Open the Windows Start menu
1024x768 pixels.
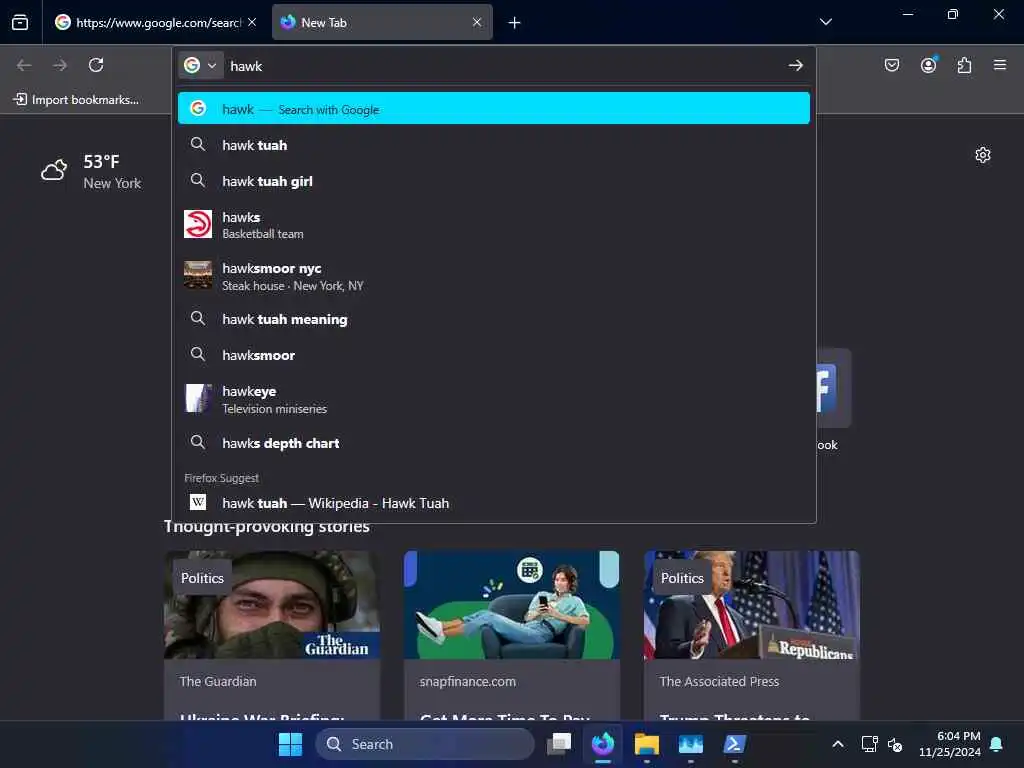pos(290,744)
